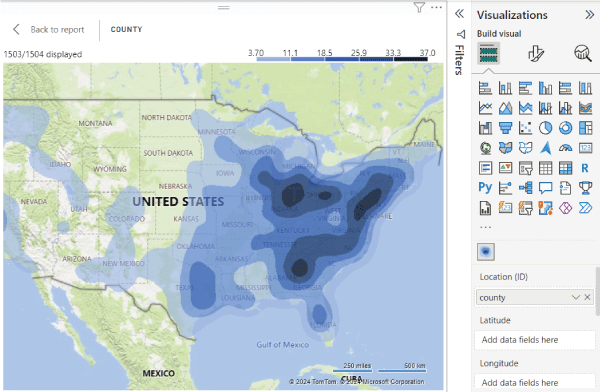The width and height of the screenshot is (600, 392).
Task: Open More options above the map
Action: click(x=436, y=7)
